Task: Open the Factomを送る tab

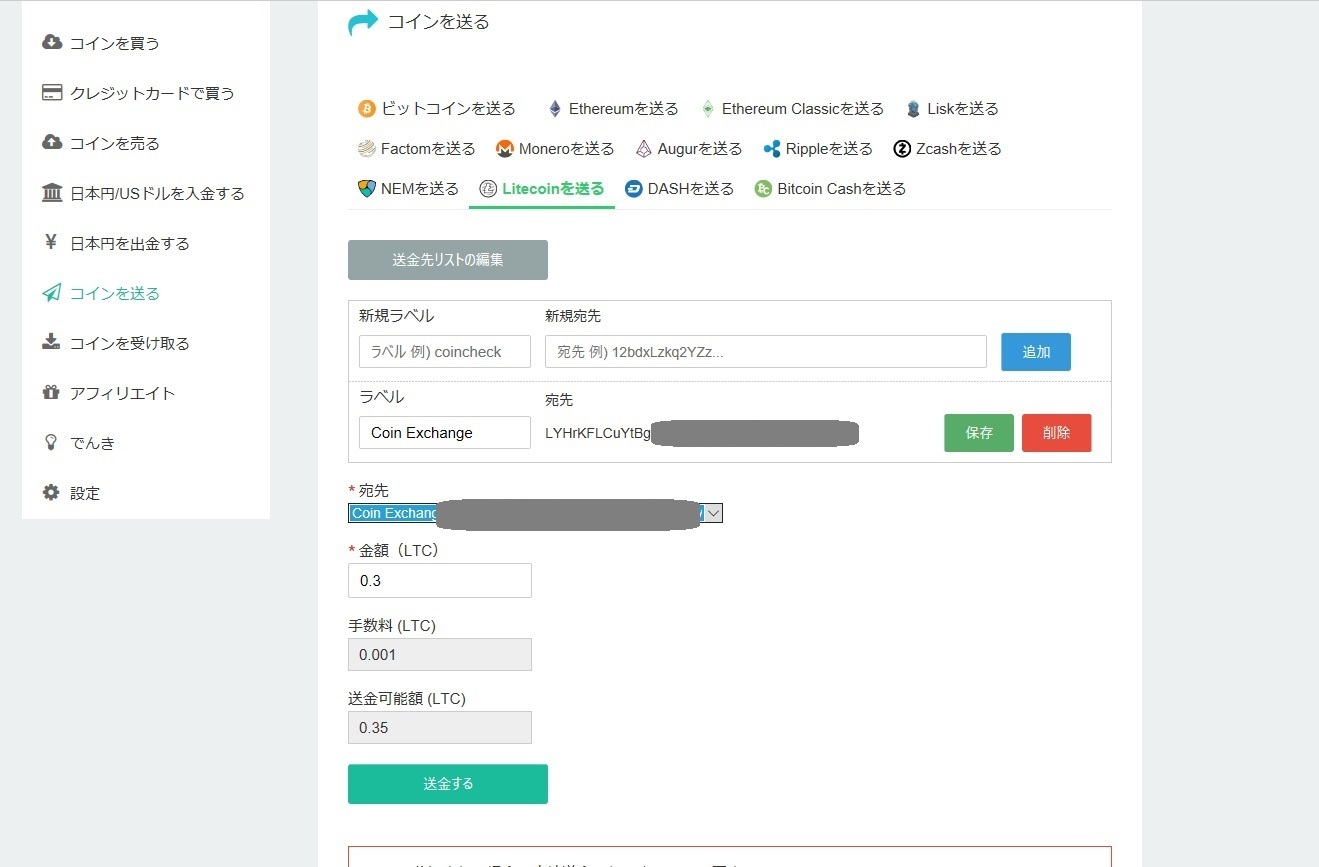Action: pos(416,148)
